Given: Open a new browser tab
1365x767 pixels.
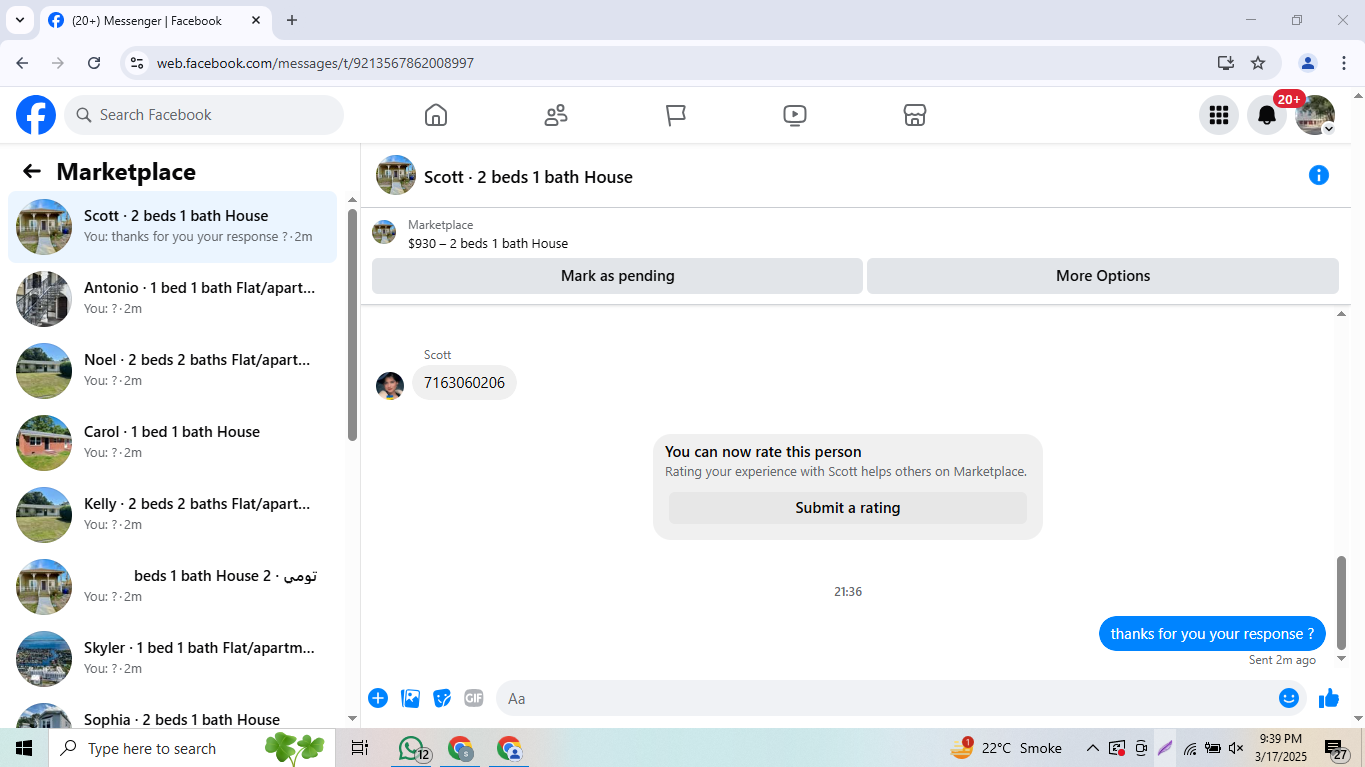Looking at the screenshot, I should click(x=292, y=20).
